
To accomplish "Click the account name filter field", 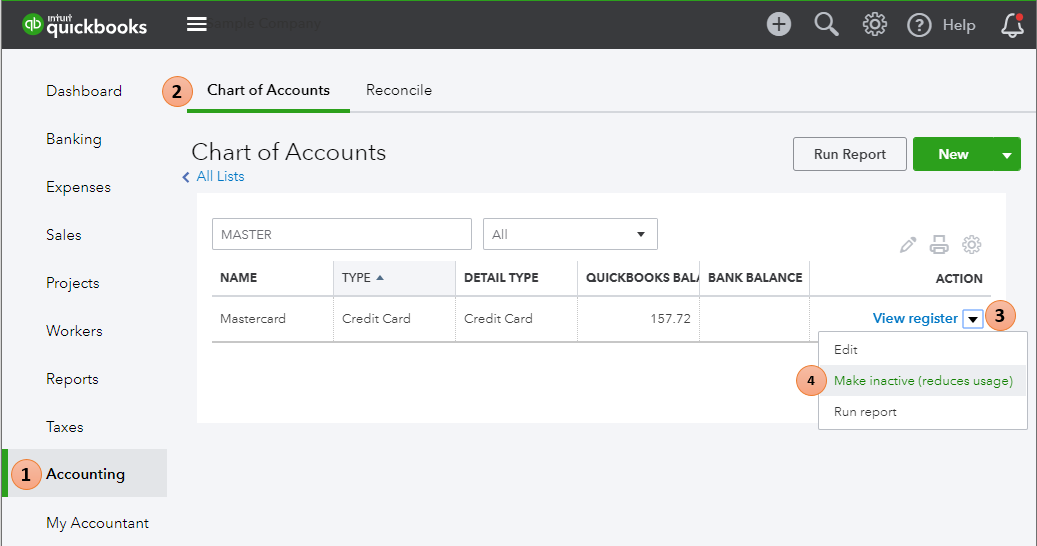I will (342, 234).
